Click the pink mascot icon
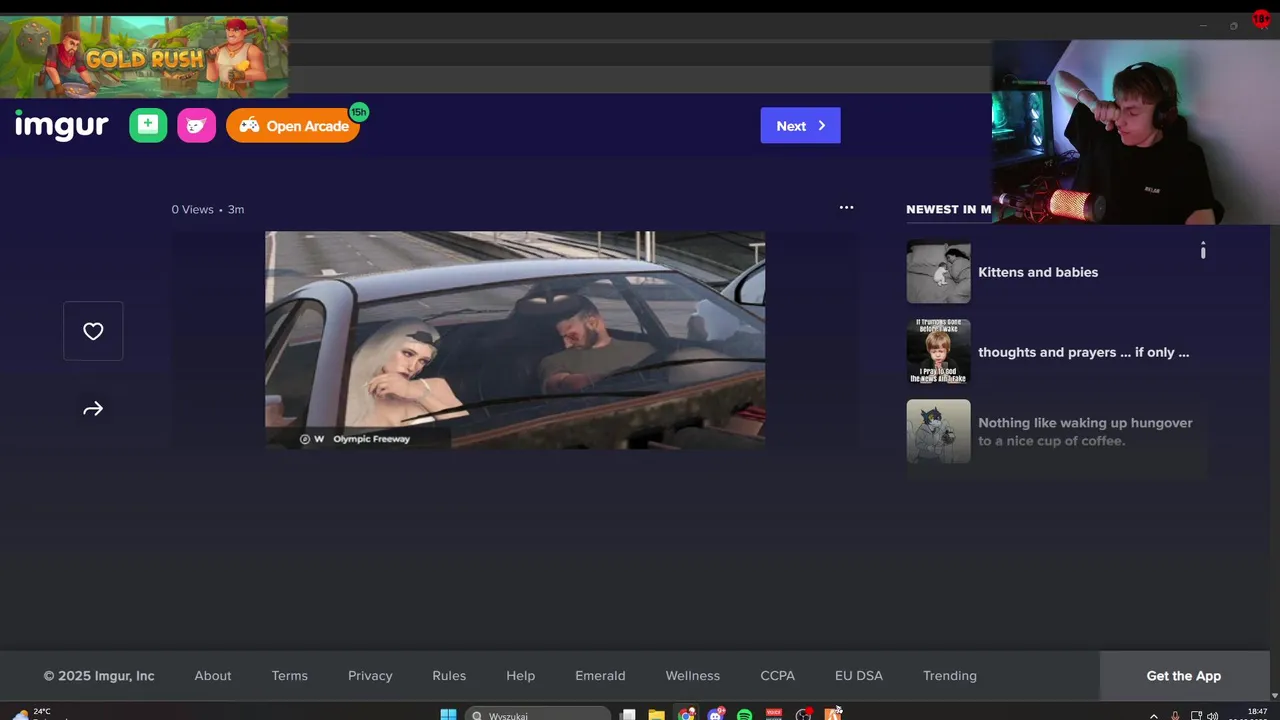Screen dimensions: 1280x720 click(197, 125)
